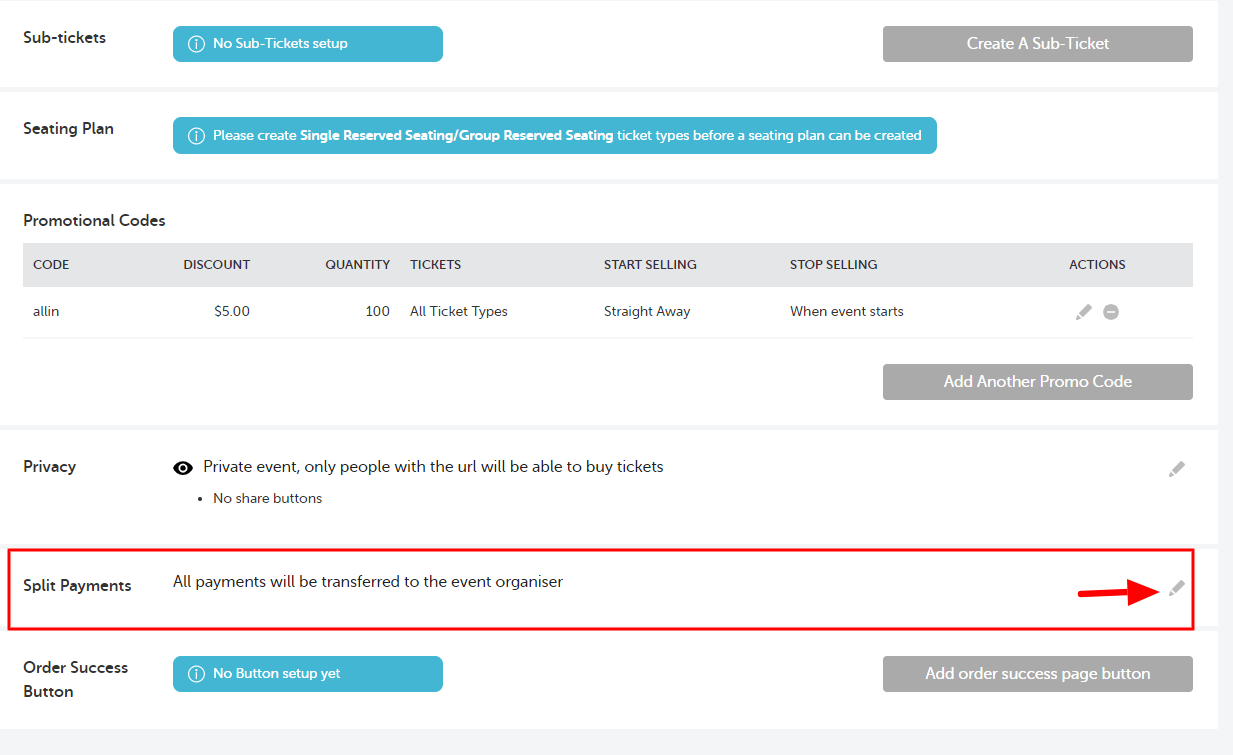Click the info icon on No Button setup badge

[x=195, y=674]
